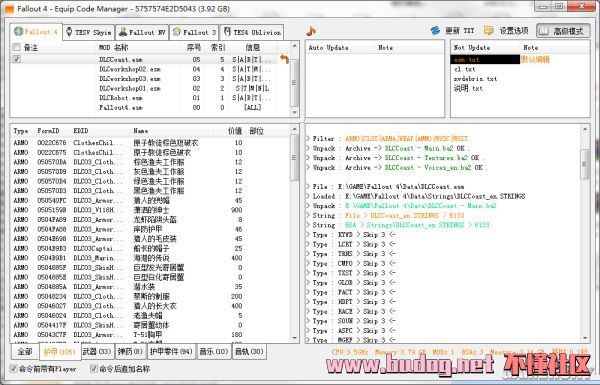The height and width of the screenshot is (385, 600).
Task: Toggle the 高级模式 advanced mode button
Action: (563, 31)
